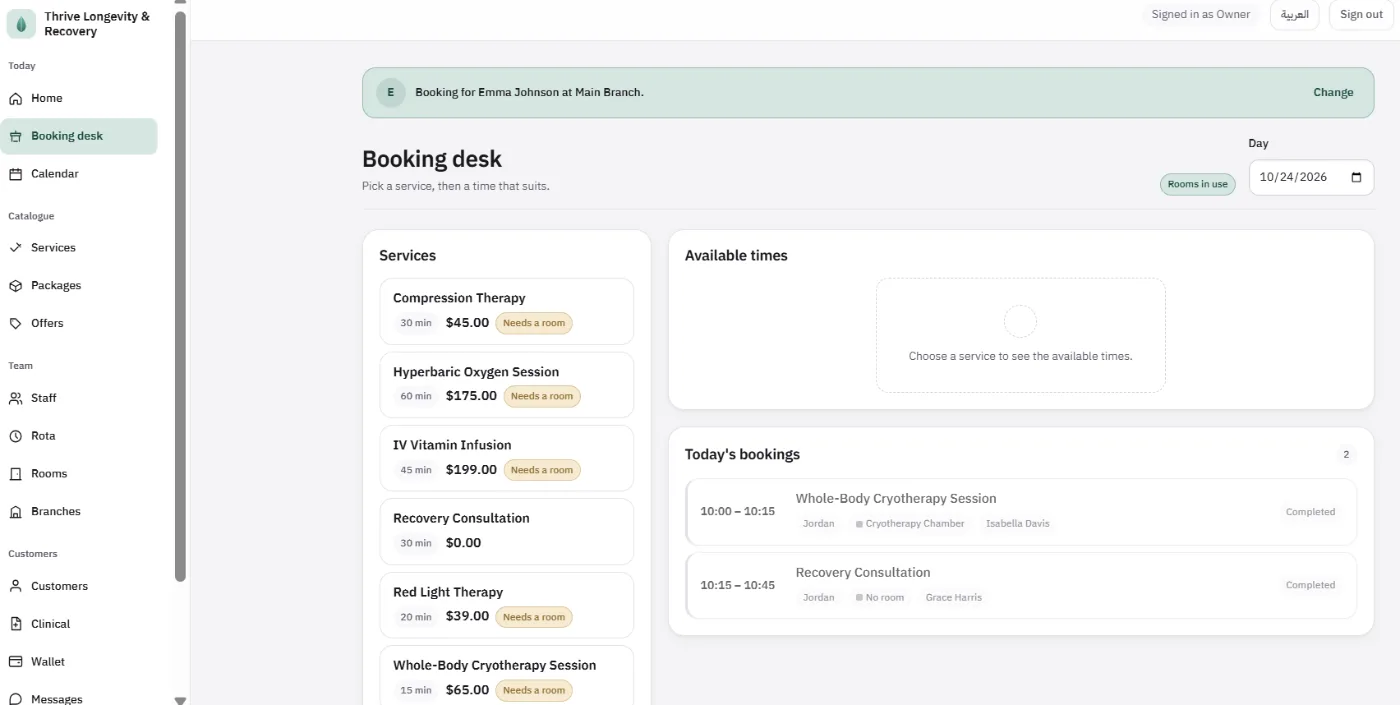Click the No room tag
1400x705 pixels.
880,598
